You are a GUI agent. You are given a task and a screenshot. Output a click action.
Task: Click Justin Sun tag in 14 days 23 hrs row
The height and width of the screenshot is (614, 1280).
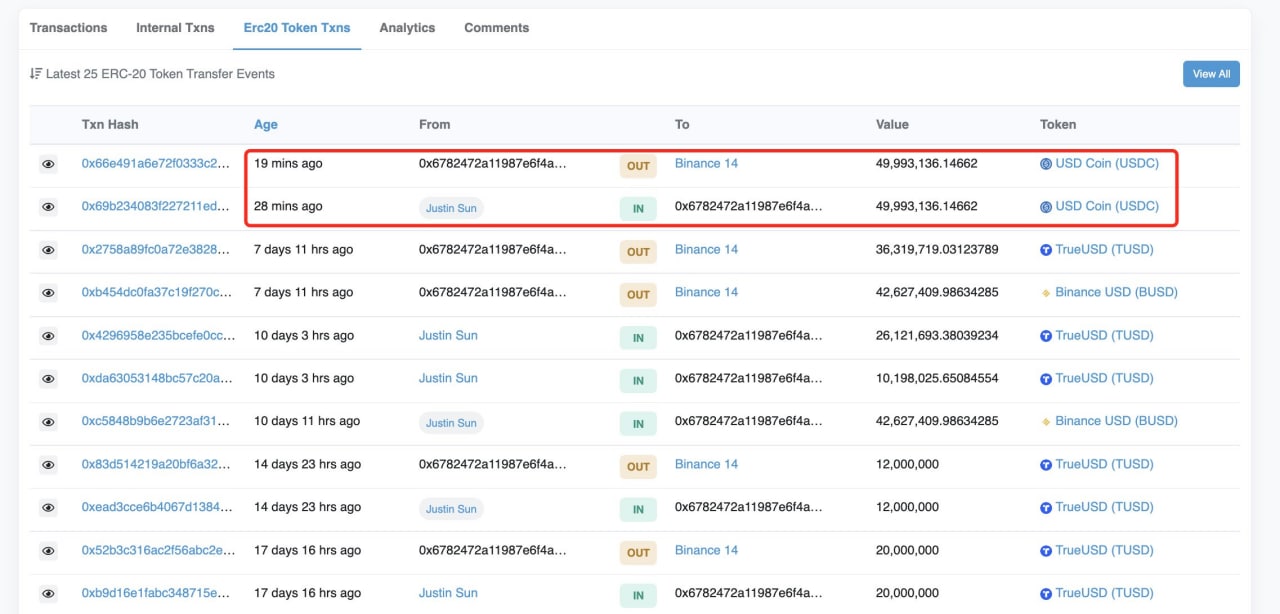[451, 509]
